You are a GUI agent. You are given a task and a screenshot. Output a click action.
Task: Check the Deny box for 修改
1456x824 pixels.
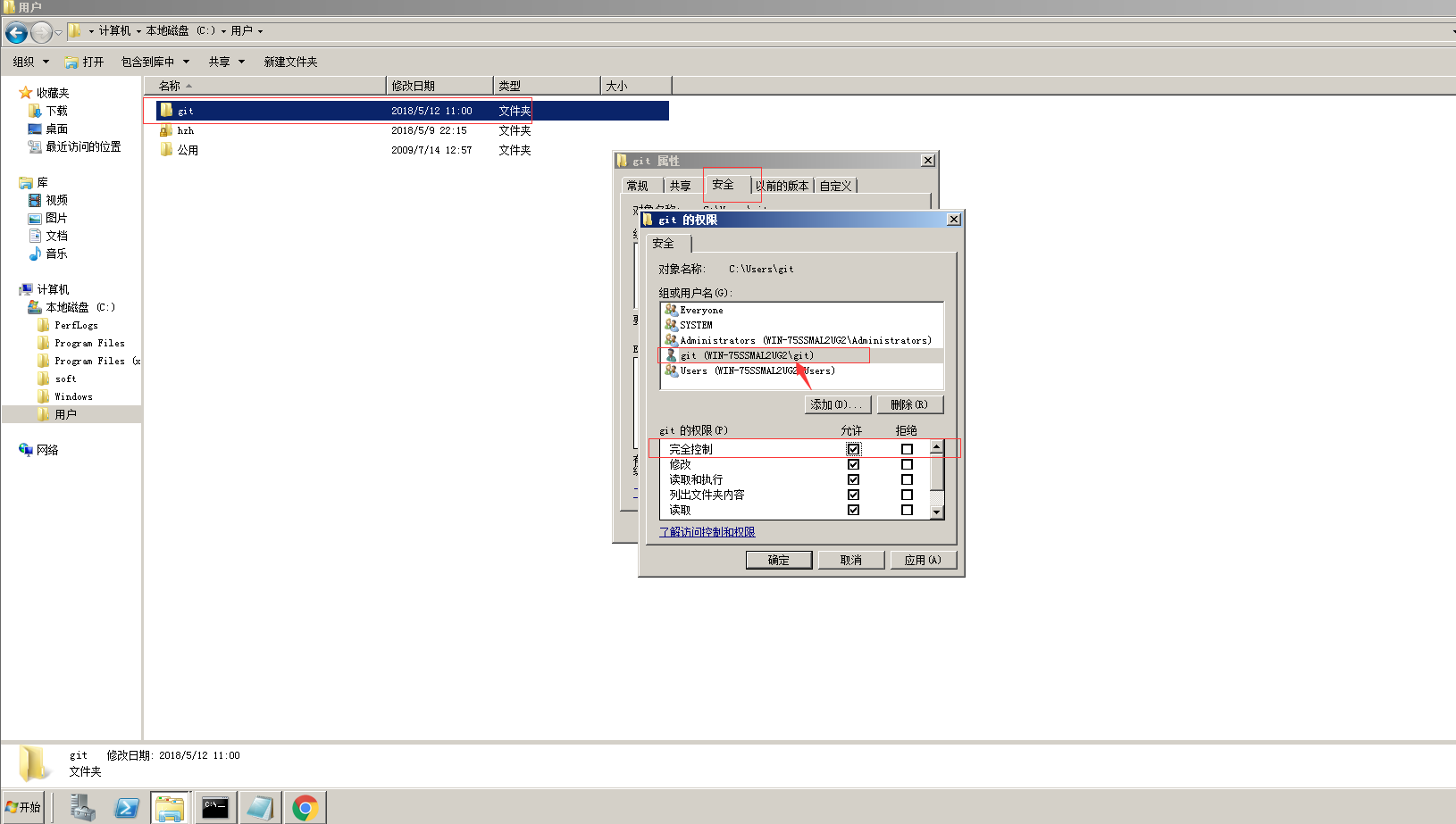pyautogui.click(x=907, y=464)
